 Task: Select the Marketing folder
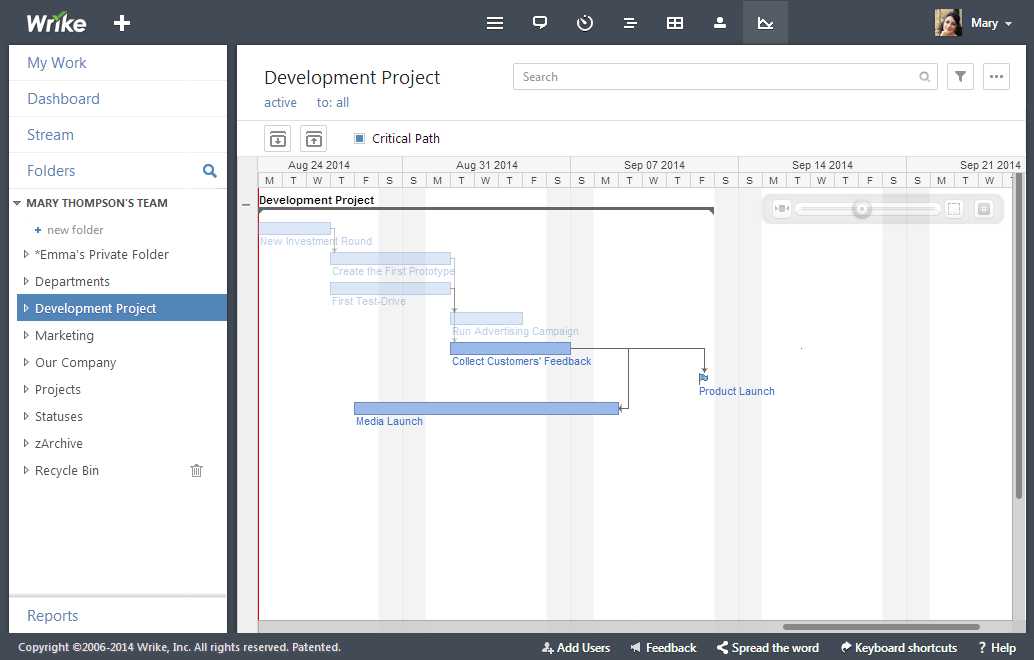point(64,335)
